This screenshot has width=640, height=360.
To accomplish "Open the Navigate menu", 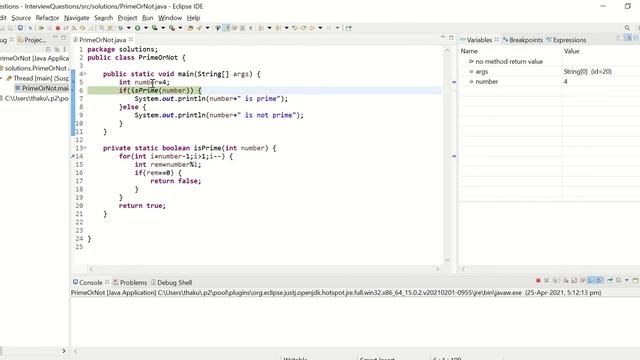I will pos(76,18).
